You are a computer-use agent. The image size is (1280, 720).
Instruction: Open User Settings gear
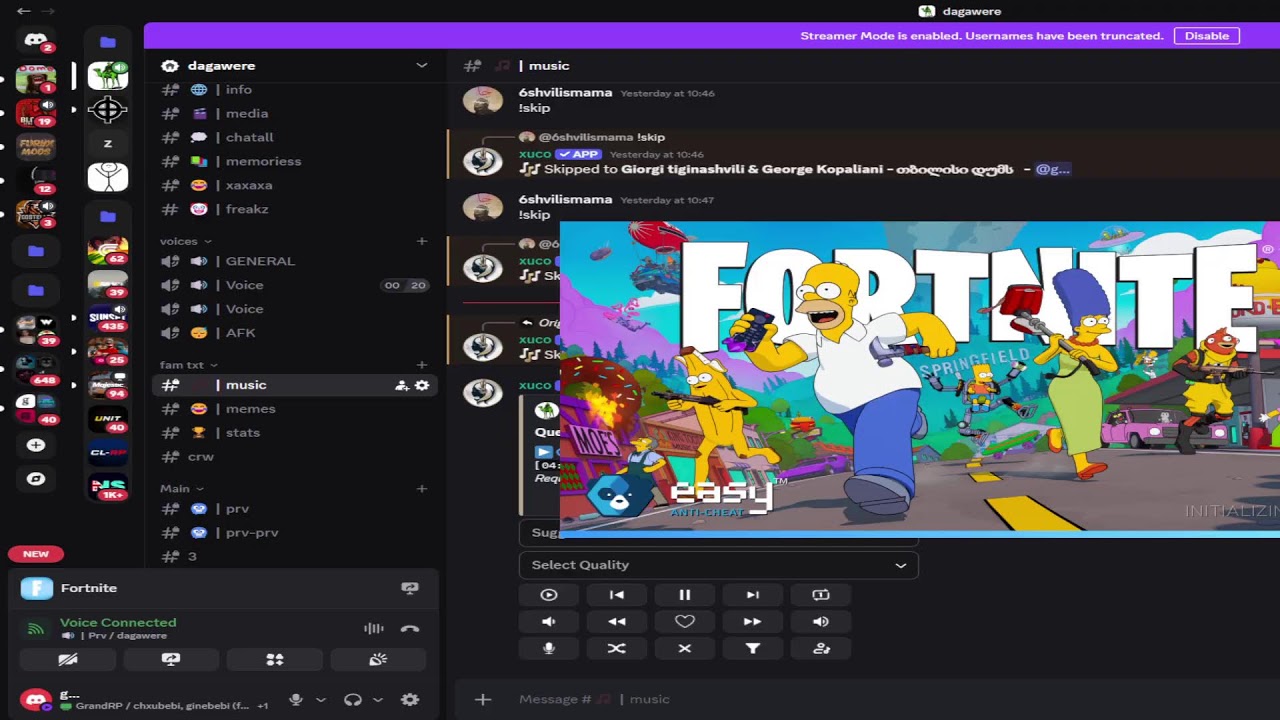410,700
